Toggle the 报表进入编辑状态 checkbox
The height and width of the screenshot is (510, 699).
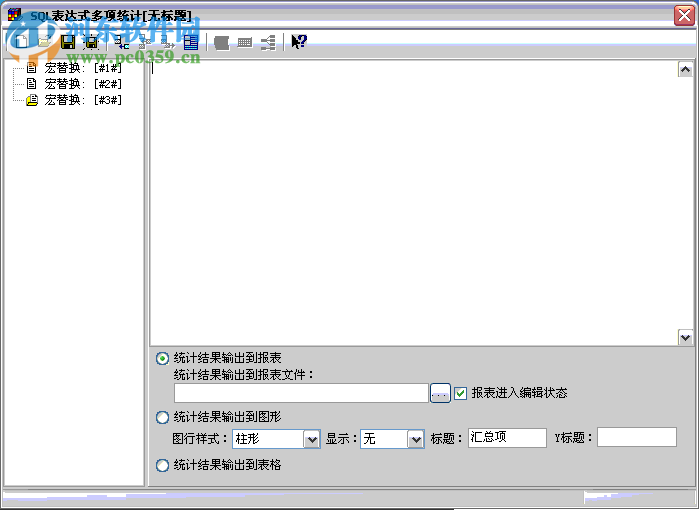pyautogui.click(x=461, y=393)
